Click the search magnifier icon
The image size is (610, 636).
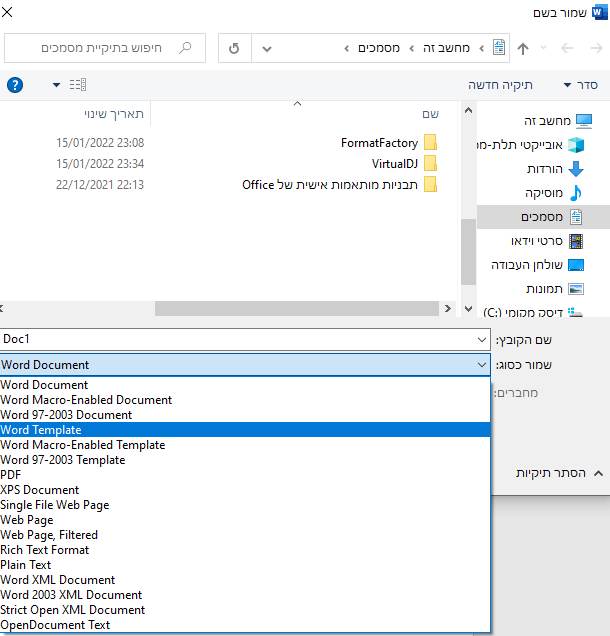[x=185, y=48]
